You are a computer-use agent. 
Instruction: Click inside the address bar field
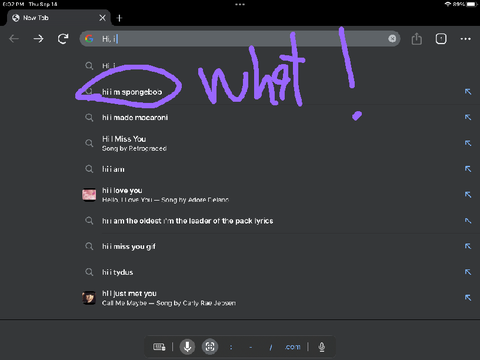[240, 39]
